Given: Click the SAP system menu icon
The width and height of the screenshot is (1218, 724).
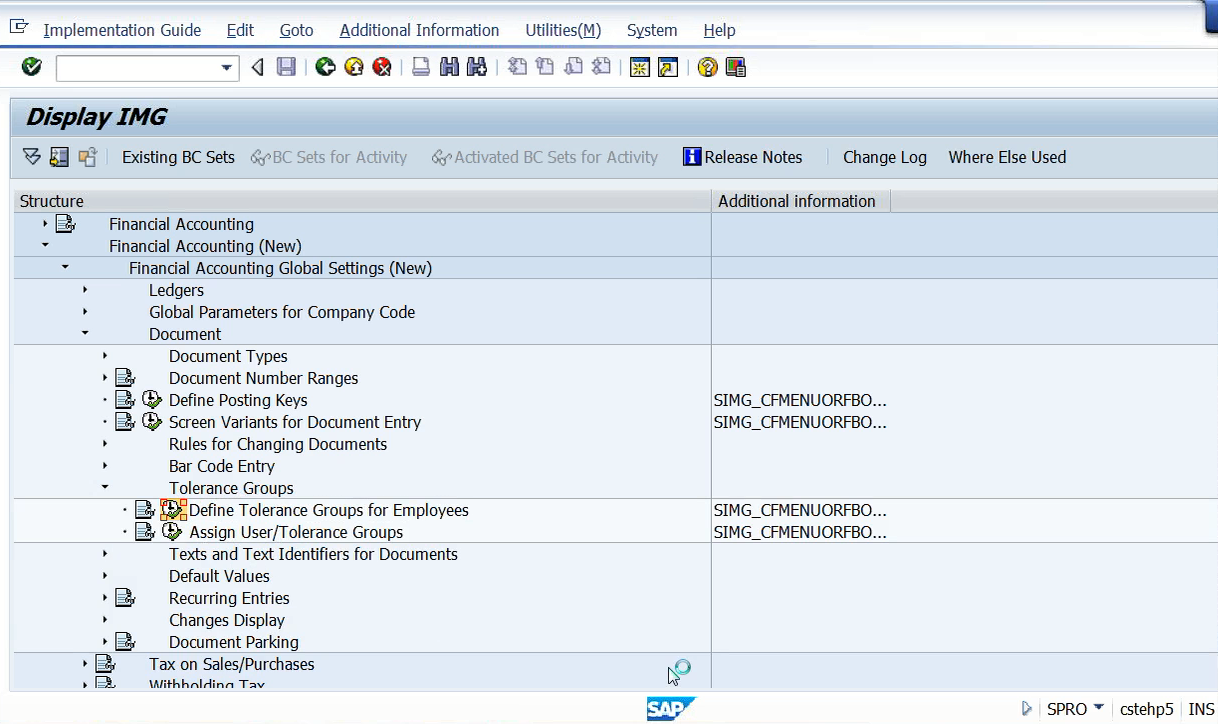Looking at the screenshot, I should click(x=20, y=28).
